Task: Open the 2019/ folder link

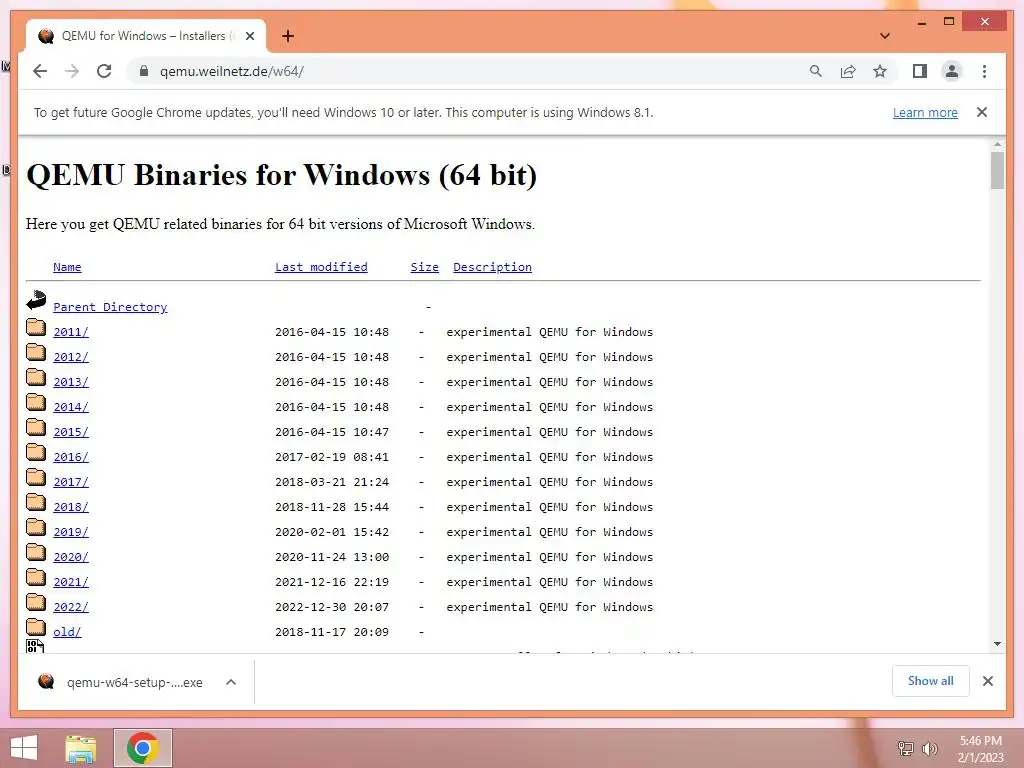Action: pyautogui.click(x=71, y=532)
